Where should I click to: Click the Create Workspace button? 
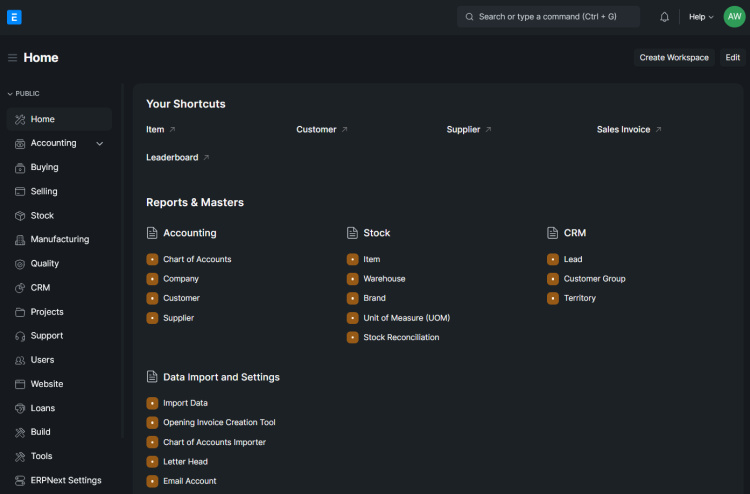[x=673, y=58]
